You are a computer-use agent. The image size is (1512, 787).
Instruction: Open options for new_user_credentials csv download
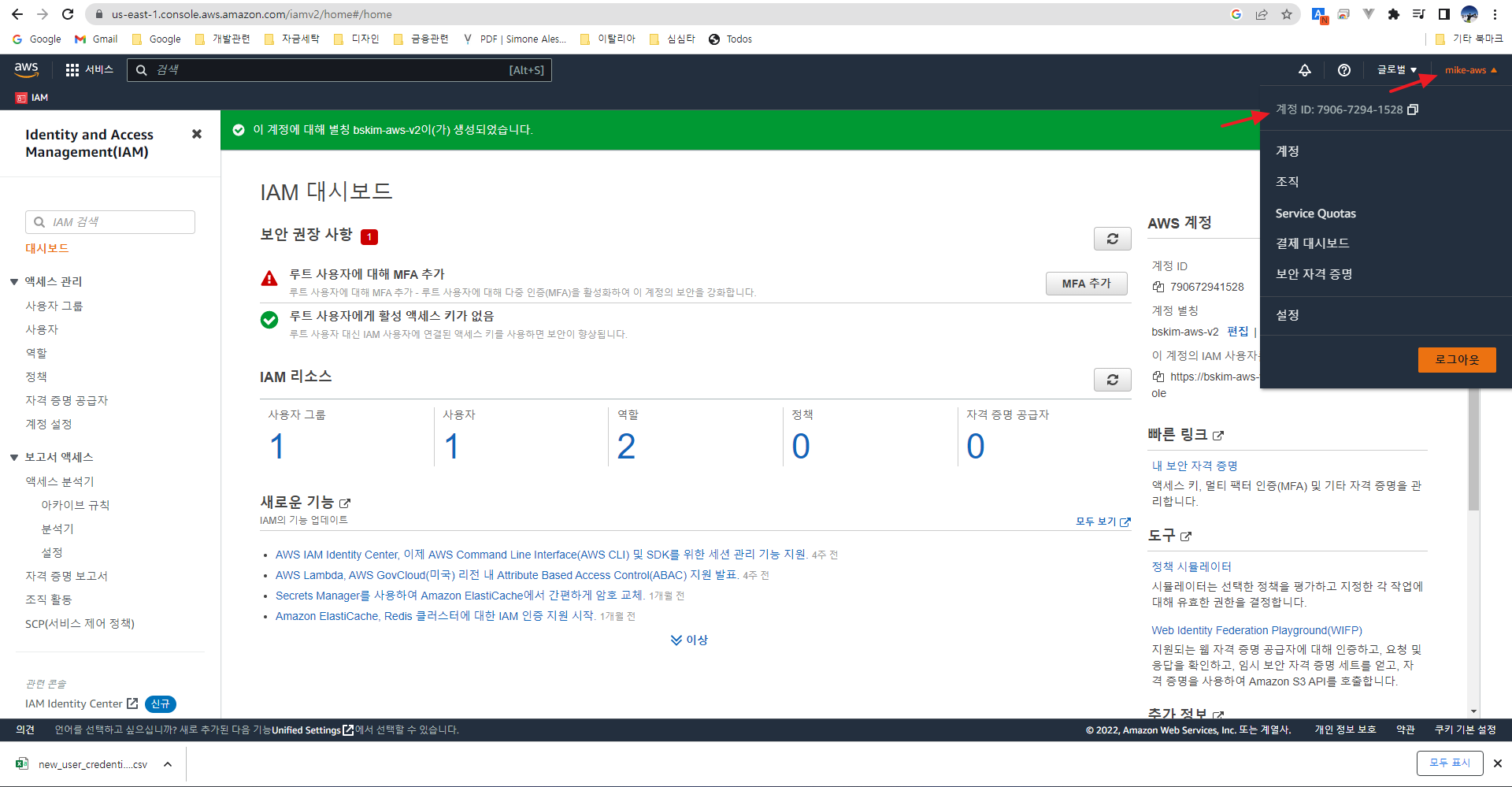(168, 764)
